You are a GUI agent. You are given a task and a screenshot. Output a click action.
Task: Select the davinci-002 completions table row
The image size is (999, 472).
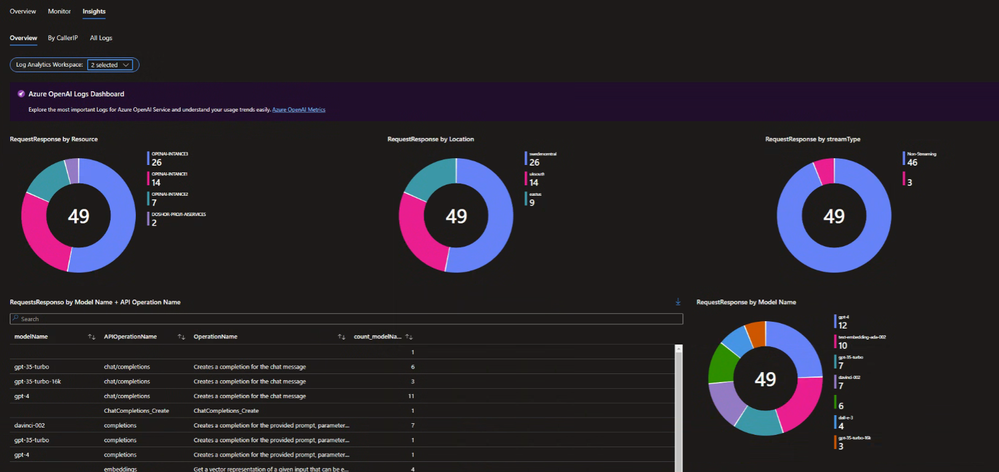(x=214, y=425)
